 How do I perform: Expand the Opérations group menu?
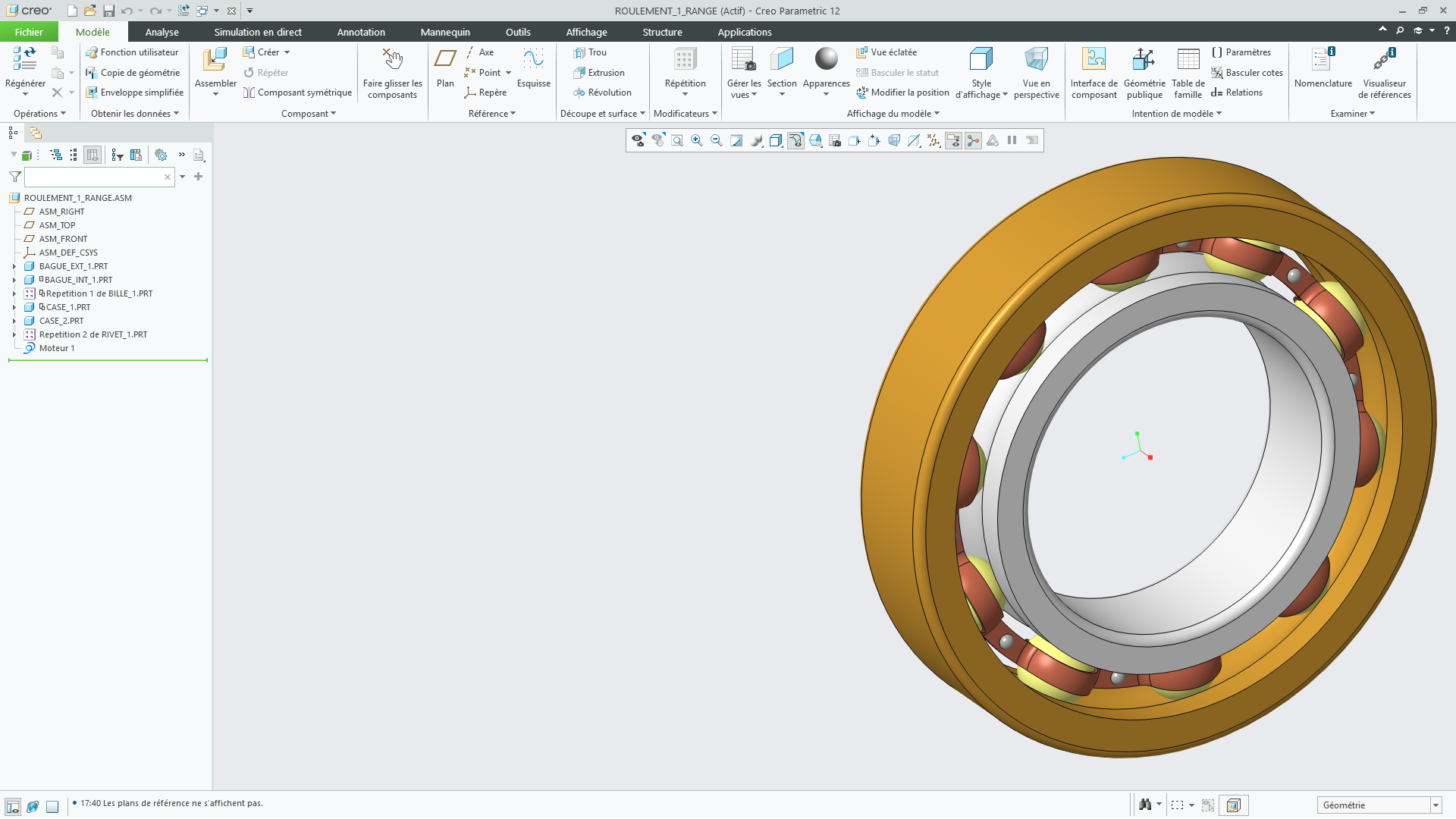39,114
